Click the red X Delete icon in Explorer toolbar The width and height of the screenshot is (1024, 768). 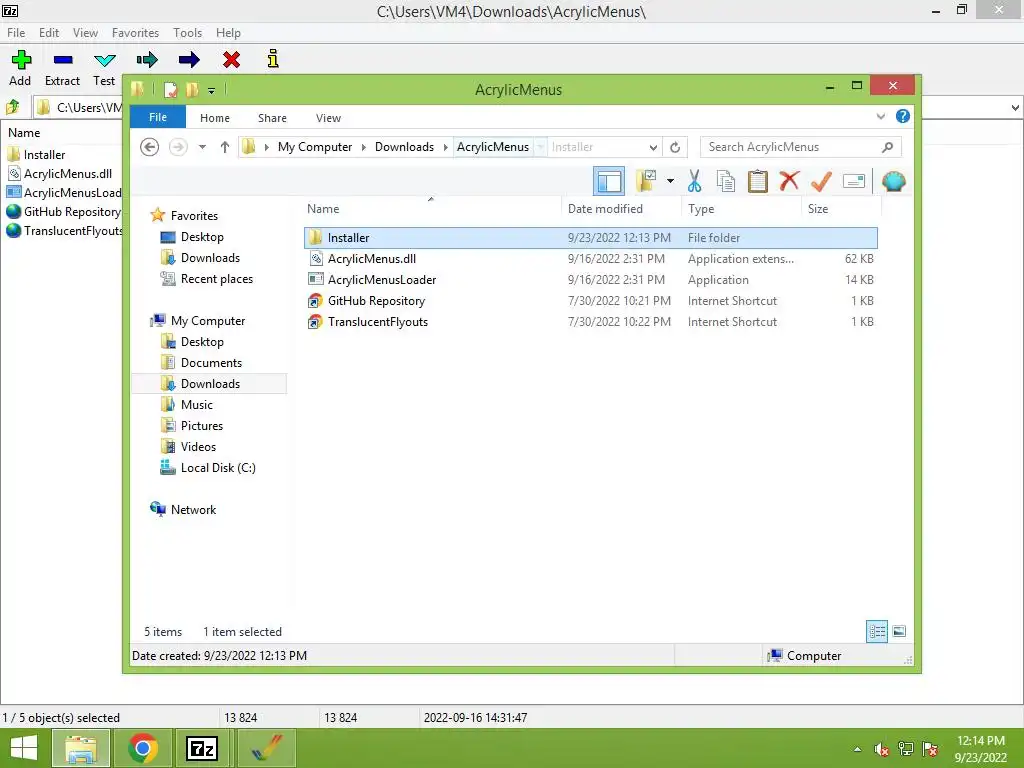click(x=789, y=180)
